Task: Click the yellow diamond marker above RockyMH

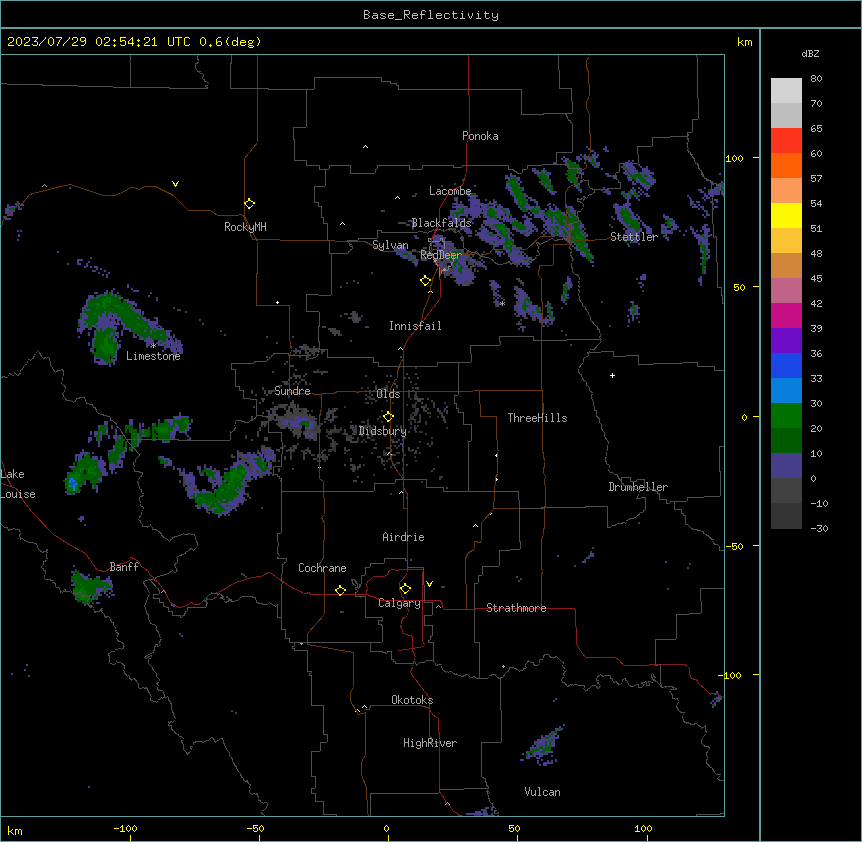Action: [249, 204]
